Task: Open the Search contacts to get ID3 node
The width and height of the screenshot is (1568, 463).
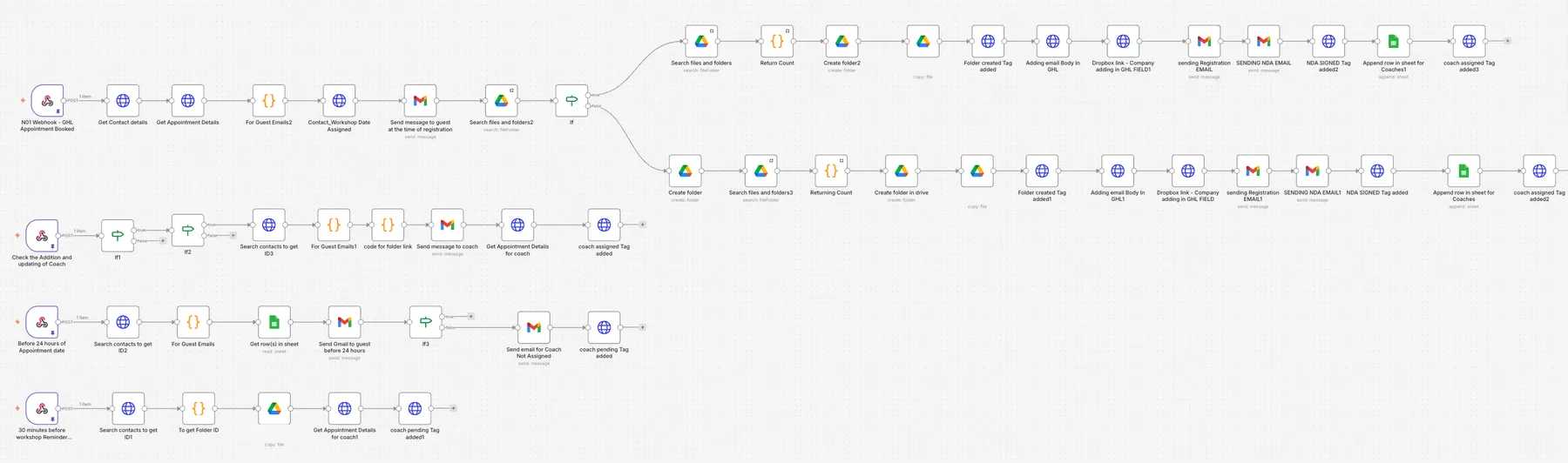Action: [268, 225]
